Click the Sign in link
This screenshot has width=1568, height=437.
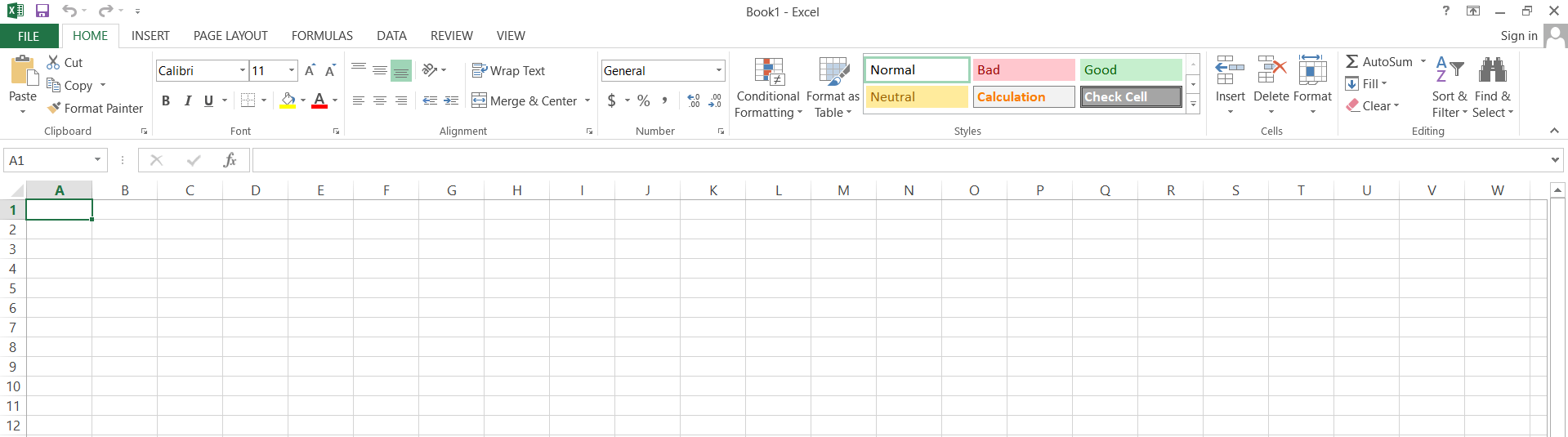point(1518,36)
